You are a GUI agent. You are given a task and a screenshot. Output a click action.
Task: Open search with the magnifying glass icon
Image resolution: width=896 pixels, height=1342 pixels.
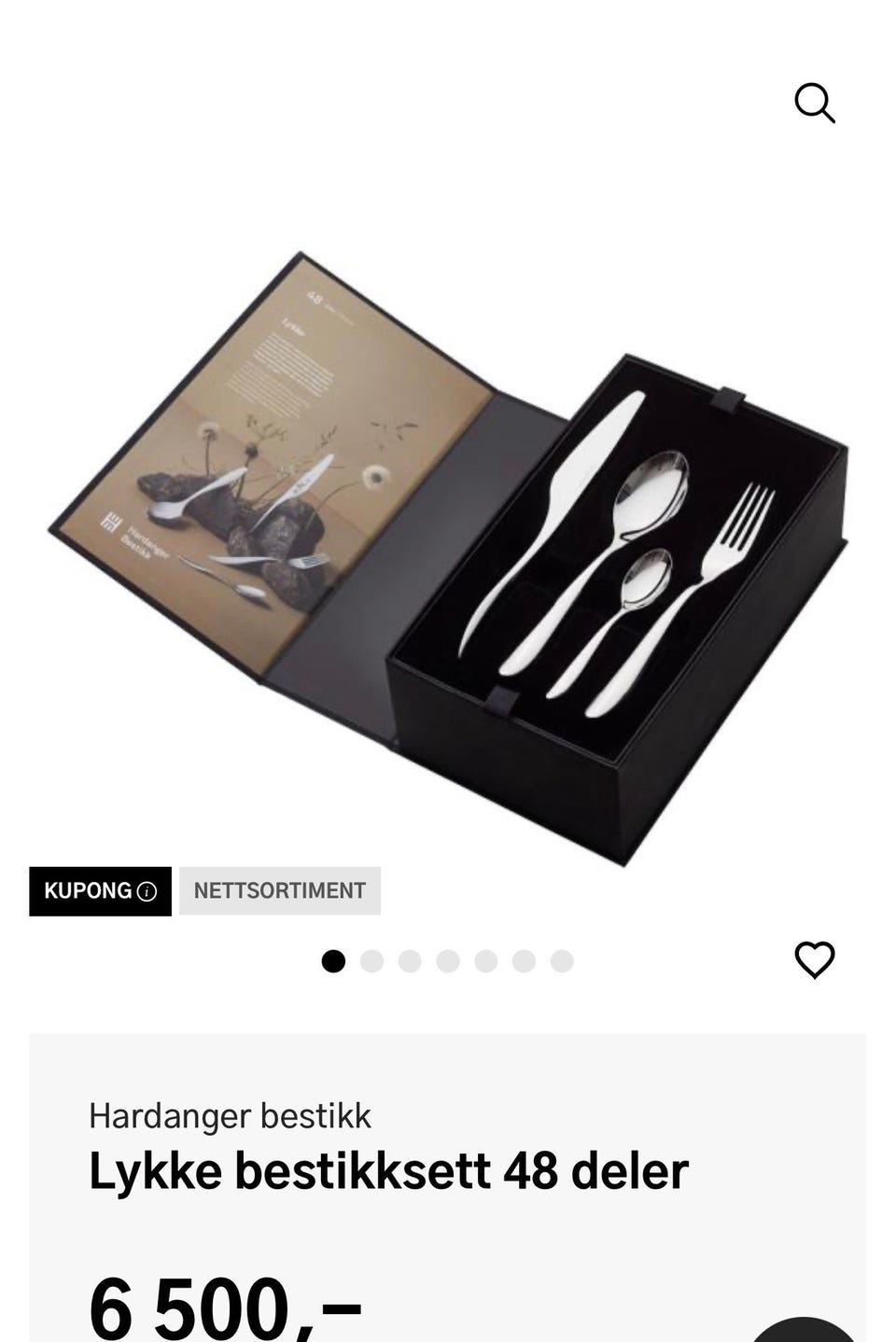pyautogui.click(x=814, y=103)
